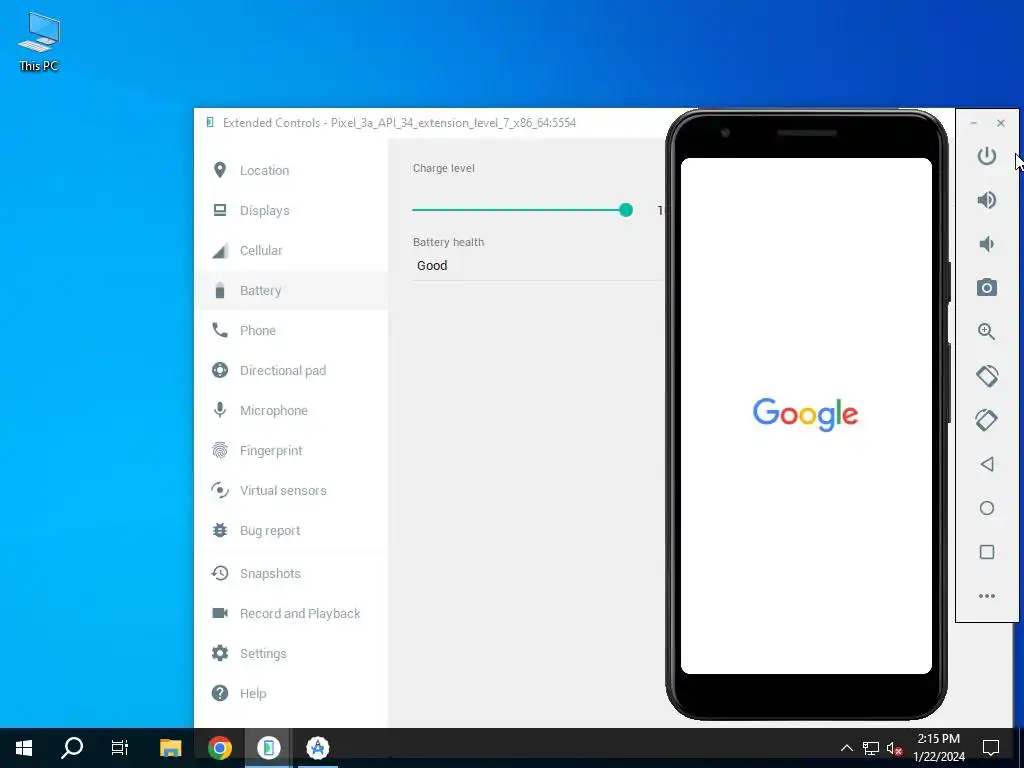Open the Windows Start menu
This screenshot has width=1024, height=768.
click(24, 748)
